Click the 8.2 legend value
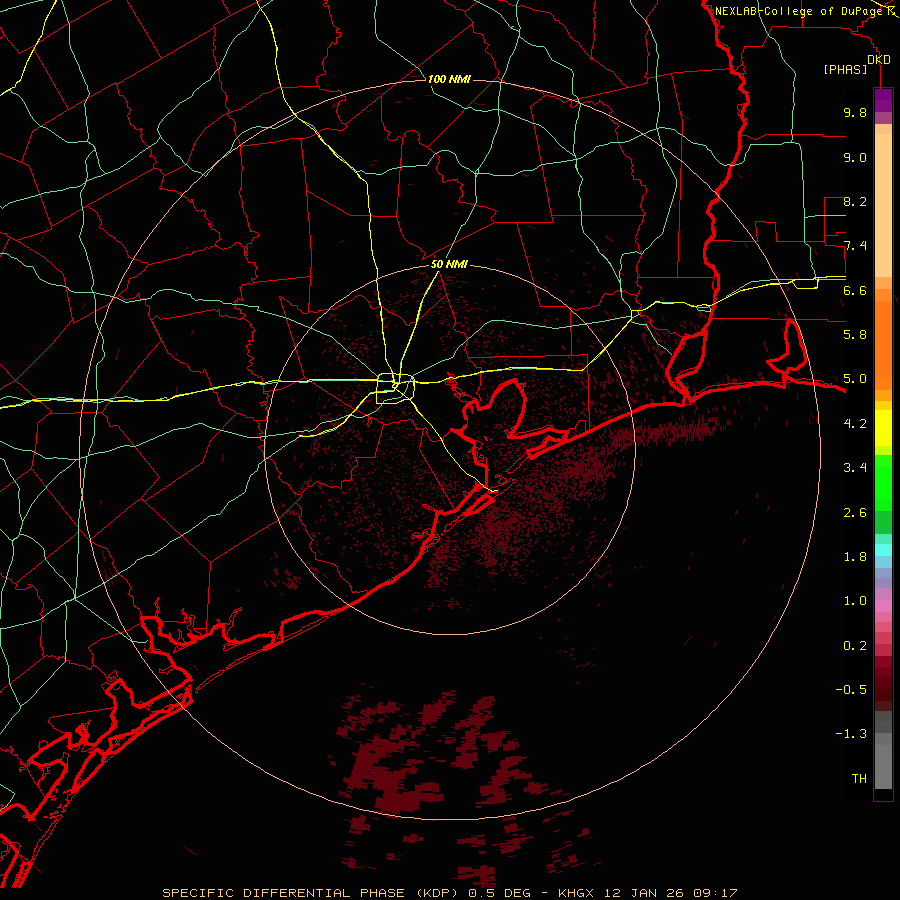Screen dimensions: 900x900 tap(855, 201)
